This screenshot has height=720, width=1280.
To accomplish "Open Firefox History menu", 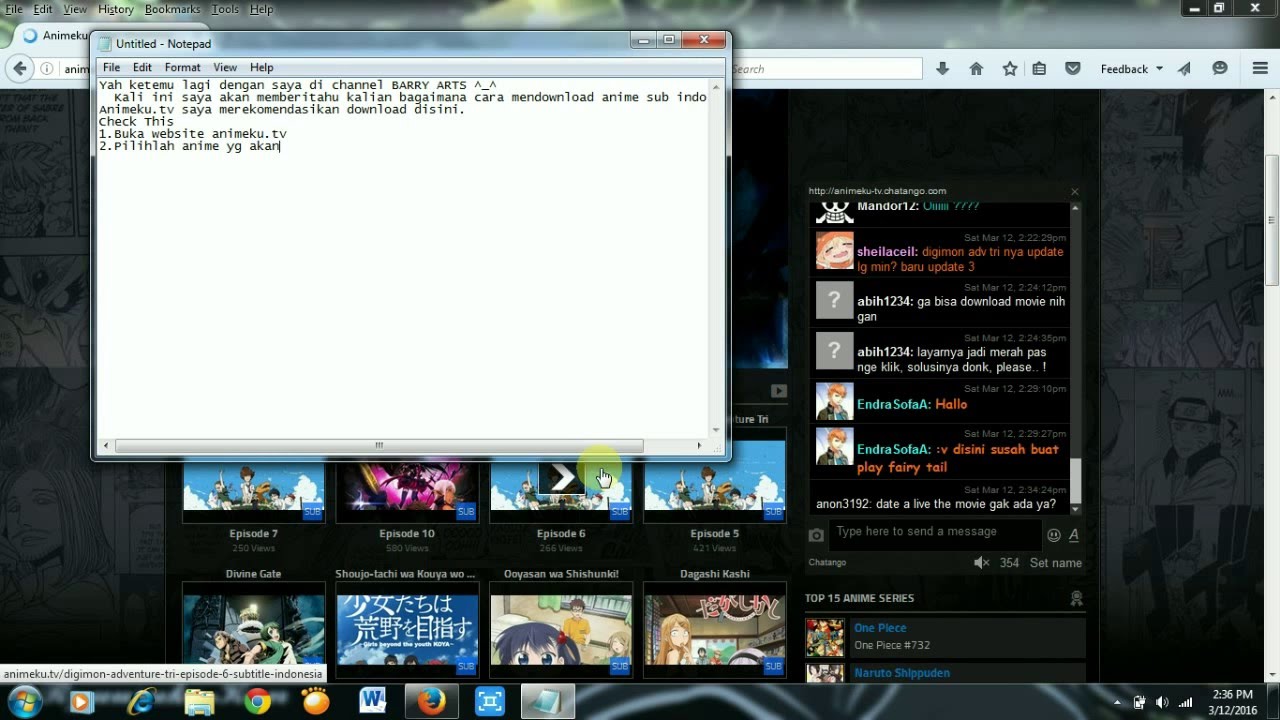I will point(115,9).
